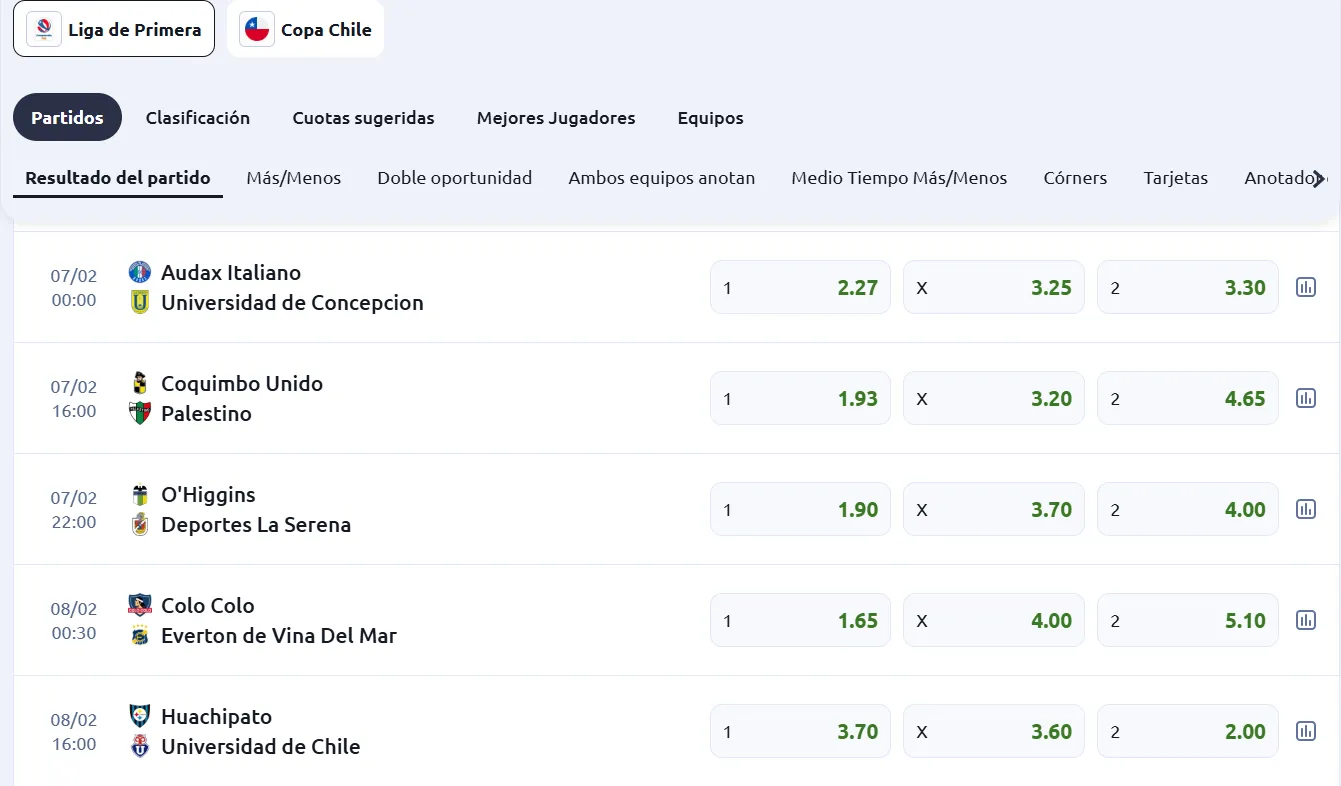This screenshot has height=786, width=1341.
Task: Select the Colo Colo team badge
Action: (x=139, y=604)
